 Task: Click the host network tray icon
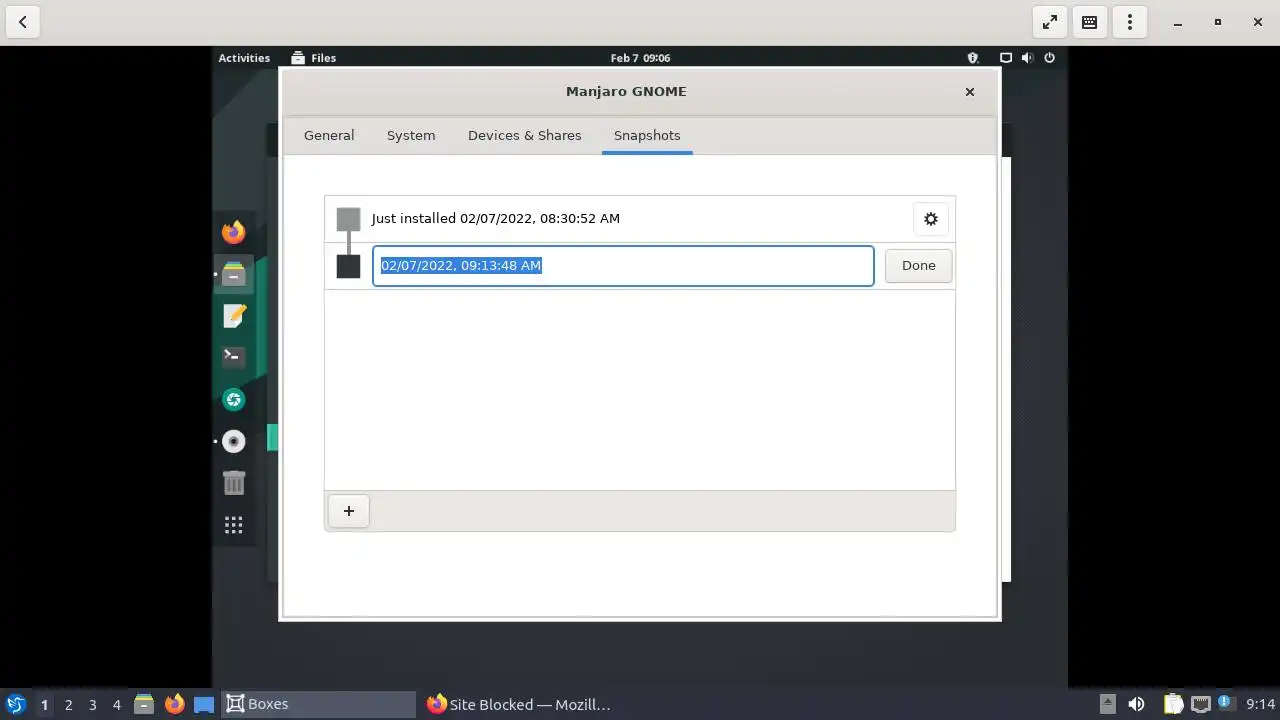click(x=1200, y=704)
